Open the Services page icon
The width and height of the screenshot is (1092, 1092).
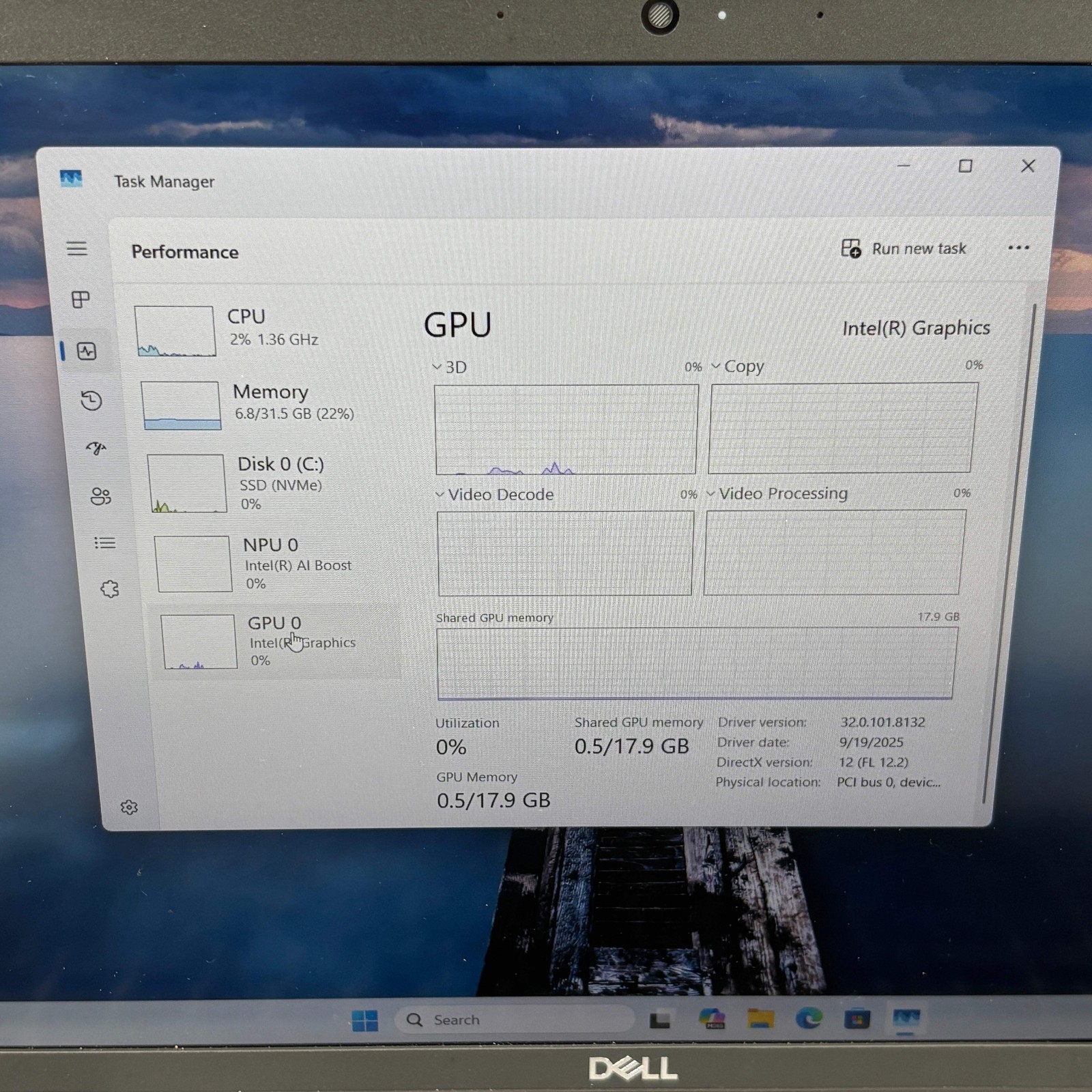click(x=109, y=588)
